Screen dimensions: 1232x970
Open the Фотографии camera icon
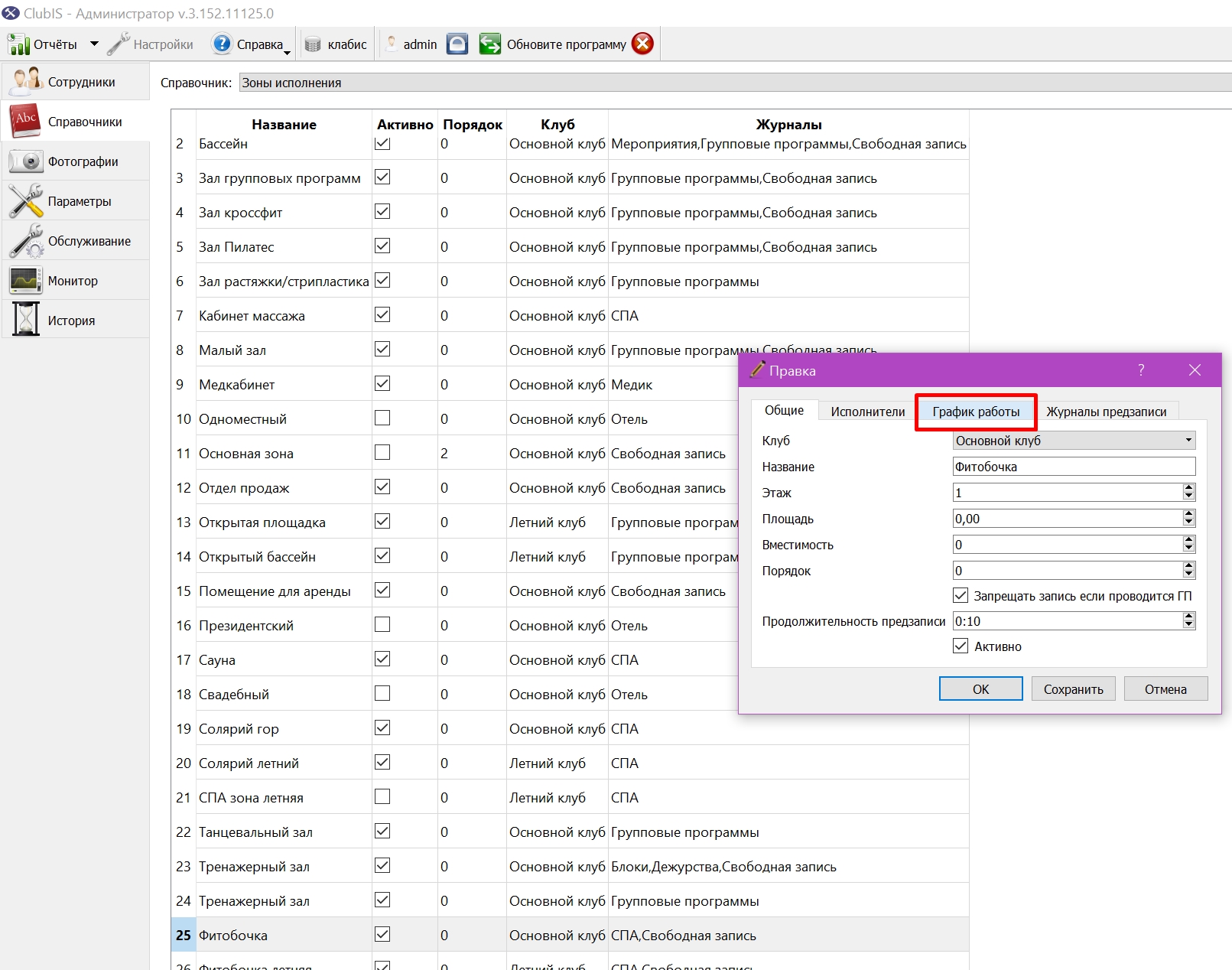coord(25,161)
